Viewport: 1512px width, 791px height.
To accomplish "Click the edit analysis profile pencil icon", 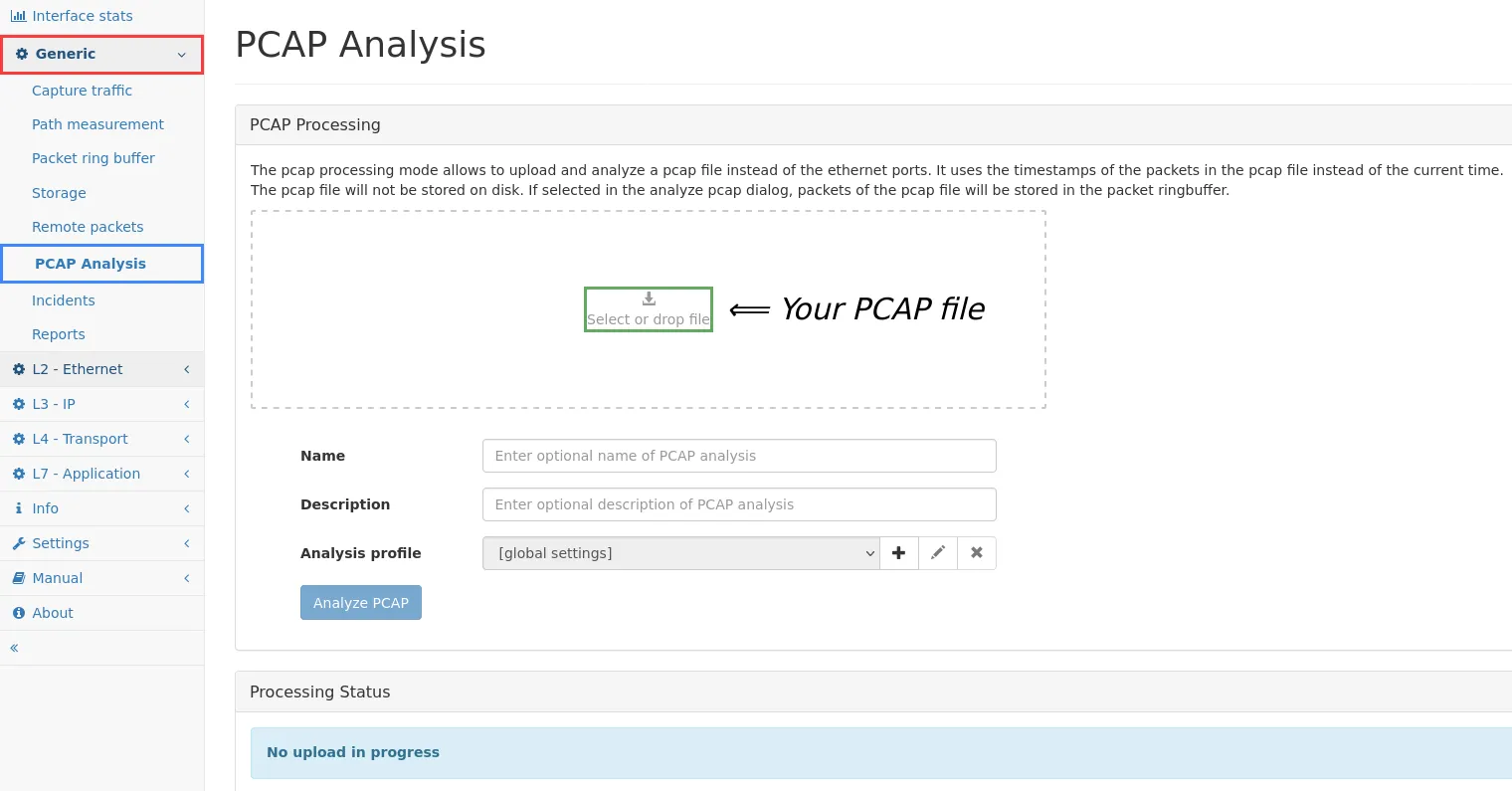I will 937,553.
